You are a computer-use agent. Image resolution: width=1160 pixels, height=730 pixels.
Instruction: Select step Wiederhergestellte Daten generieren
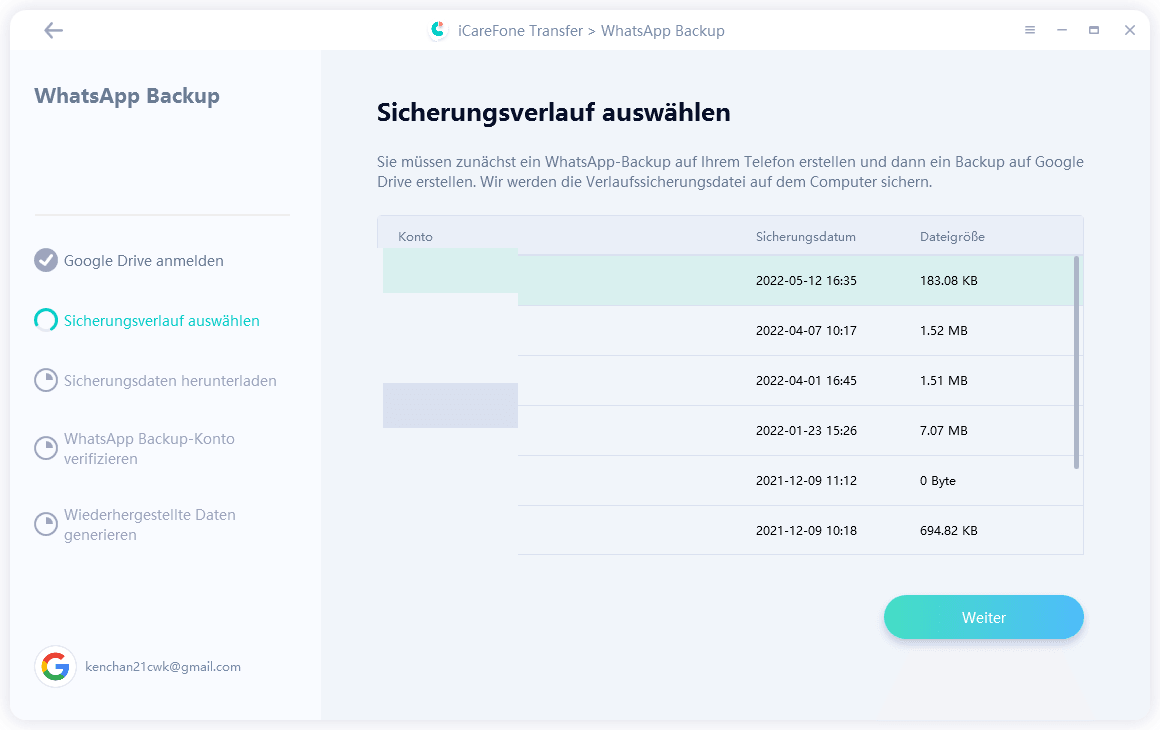pos(149,524)
